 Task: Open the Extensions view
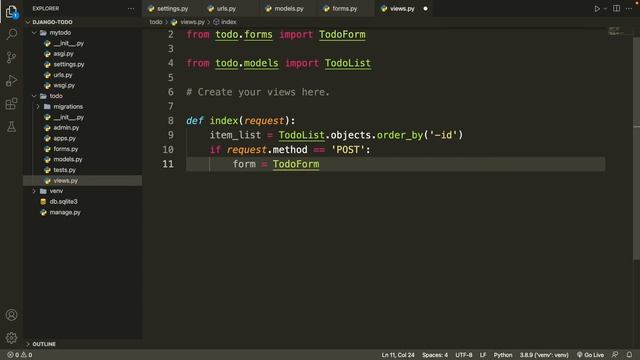click(x=11, y=104)
